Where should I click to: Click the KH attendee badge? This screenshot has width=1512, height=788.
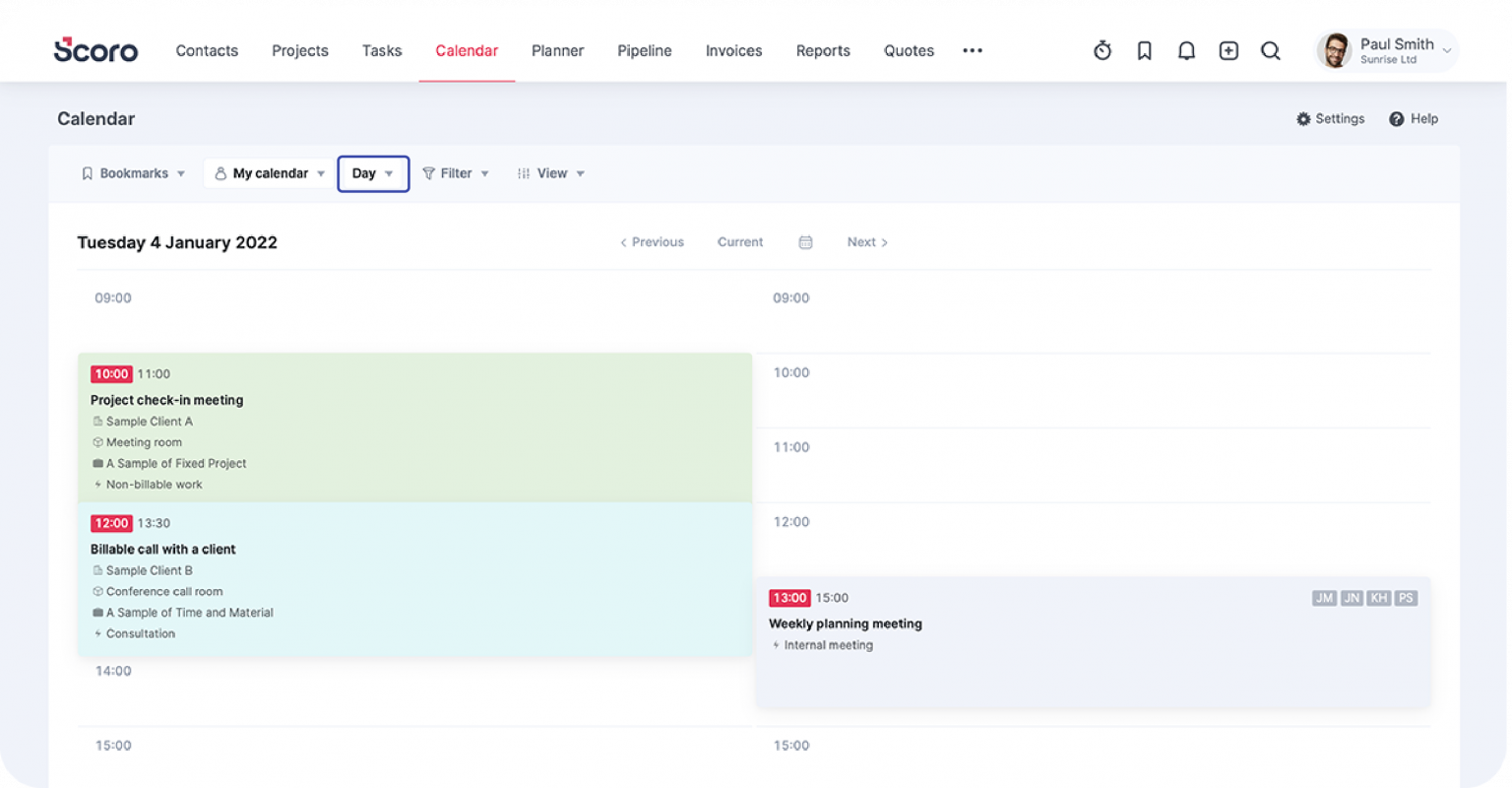point(1378,598)
